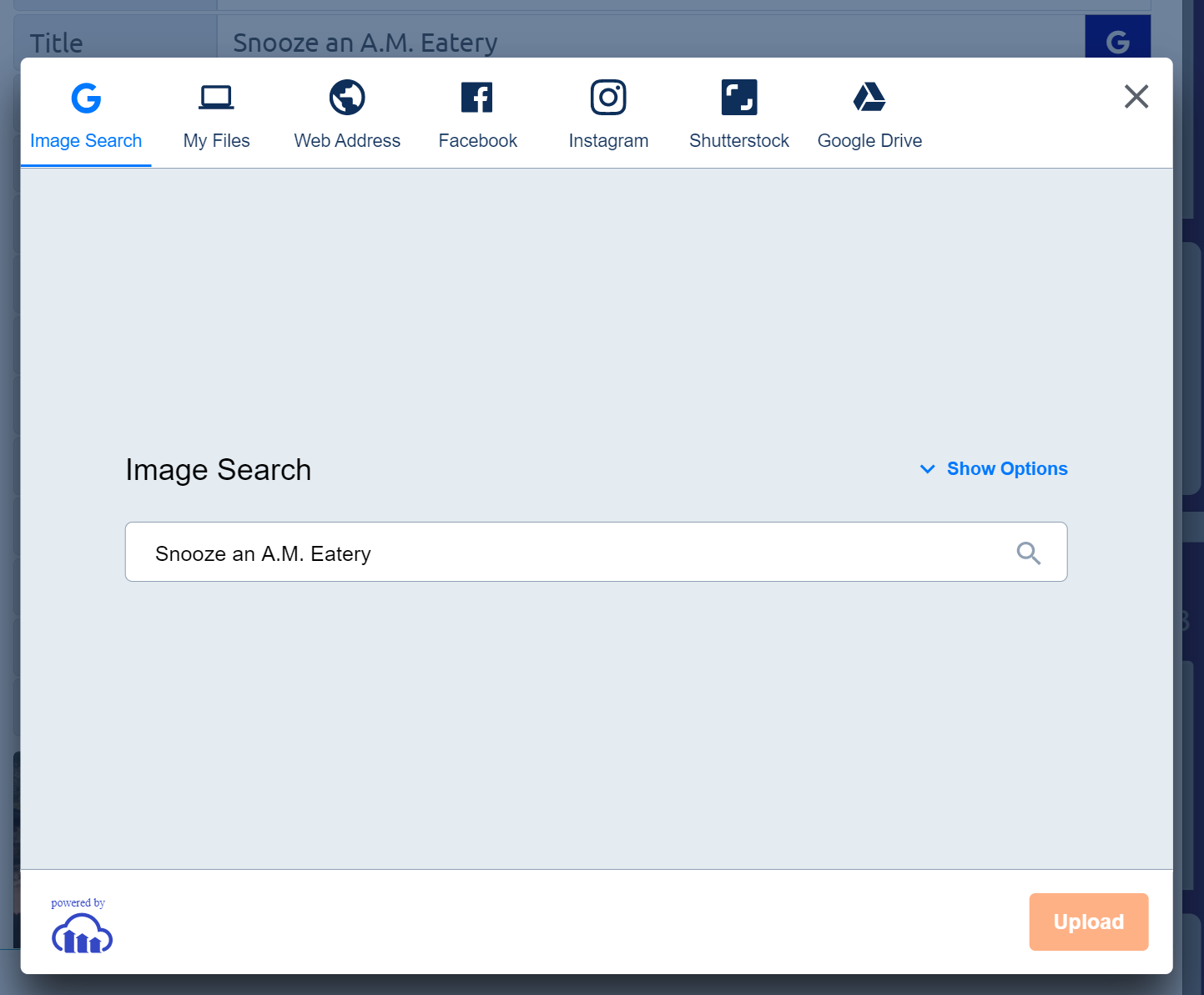Open the Google Drive tab
Screen dimensions: 1204x995
(869, 115)
